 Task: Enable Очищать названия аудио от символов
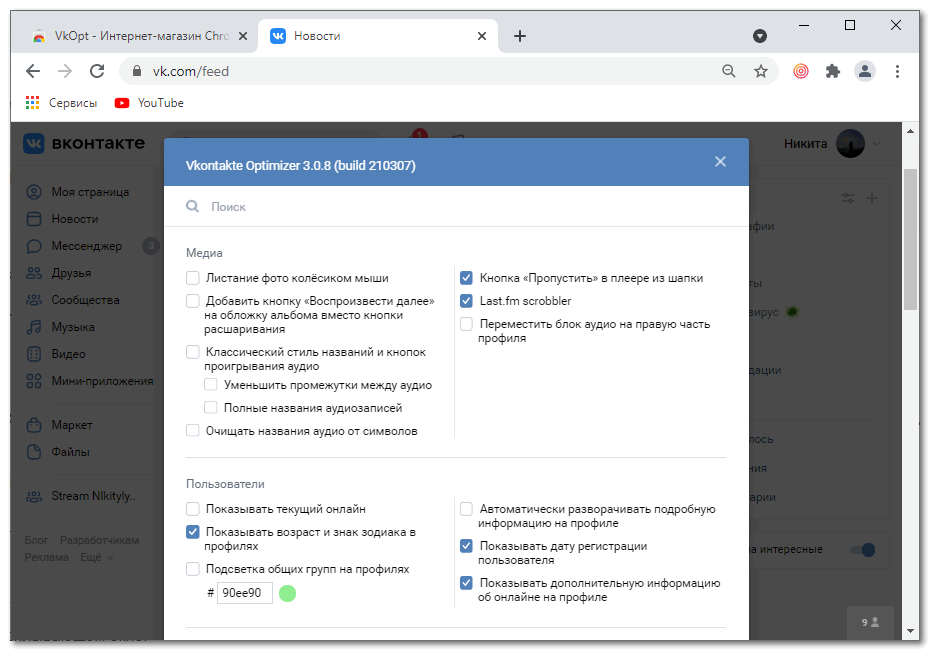pyautogui.click(x=192, y=431)
